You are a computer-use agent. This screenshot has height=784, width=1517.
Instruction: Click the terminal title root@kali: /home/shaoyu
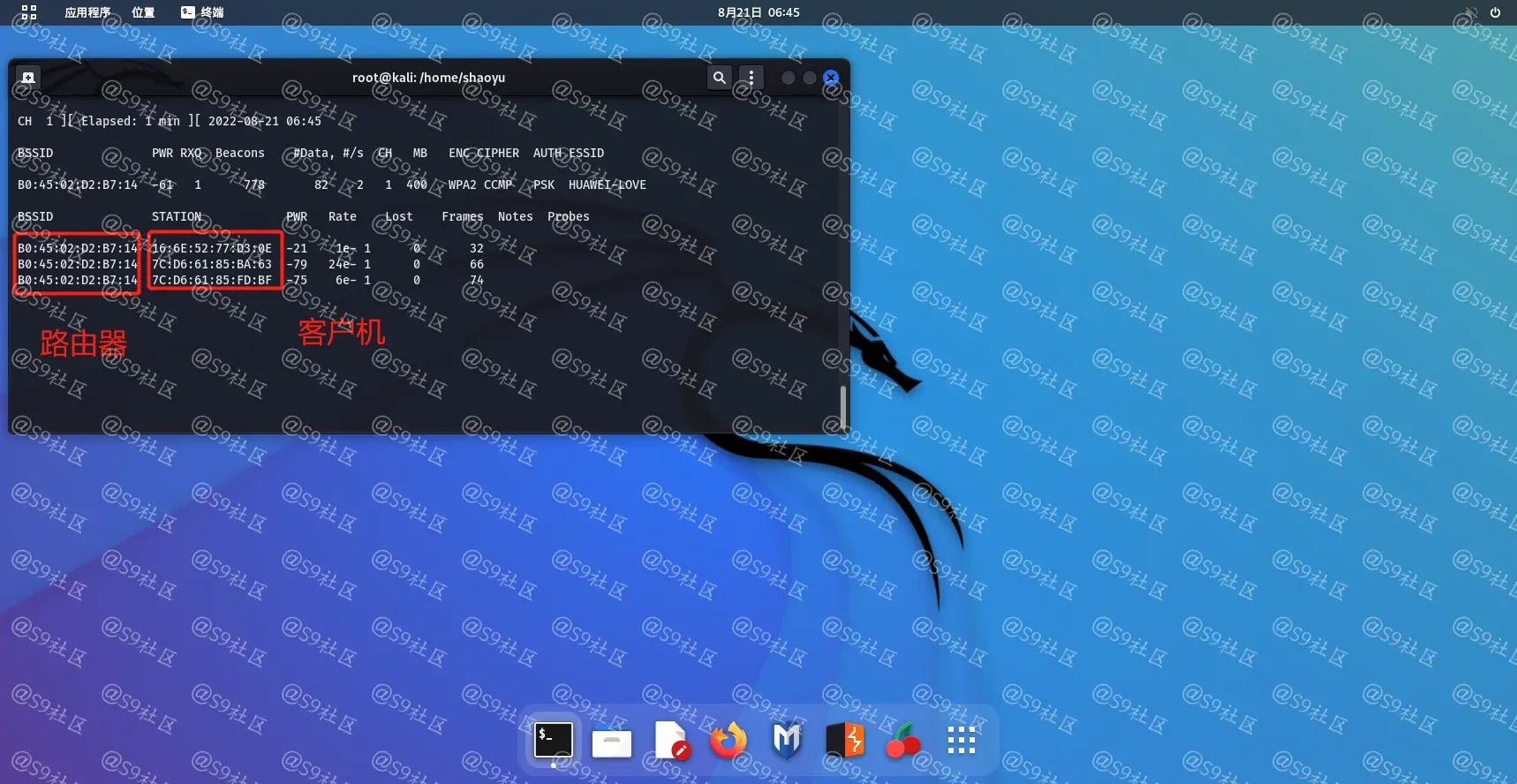[x=428, y=78]
